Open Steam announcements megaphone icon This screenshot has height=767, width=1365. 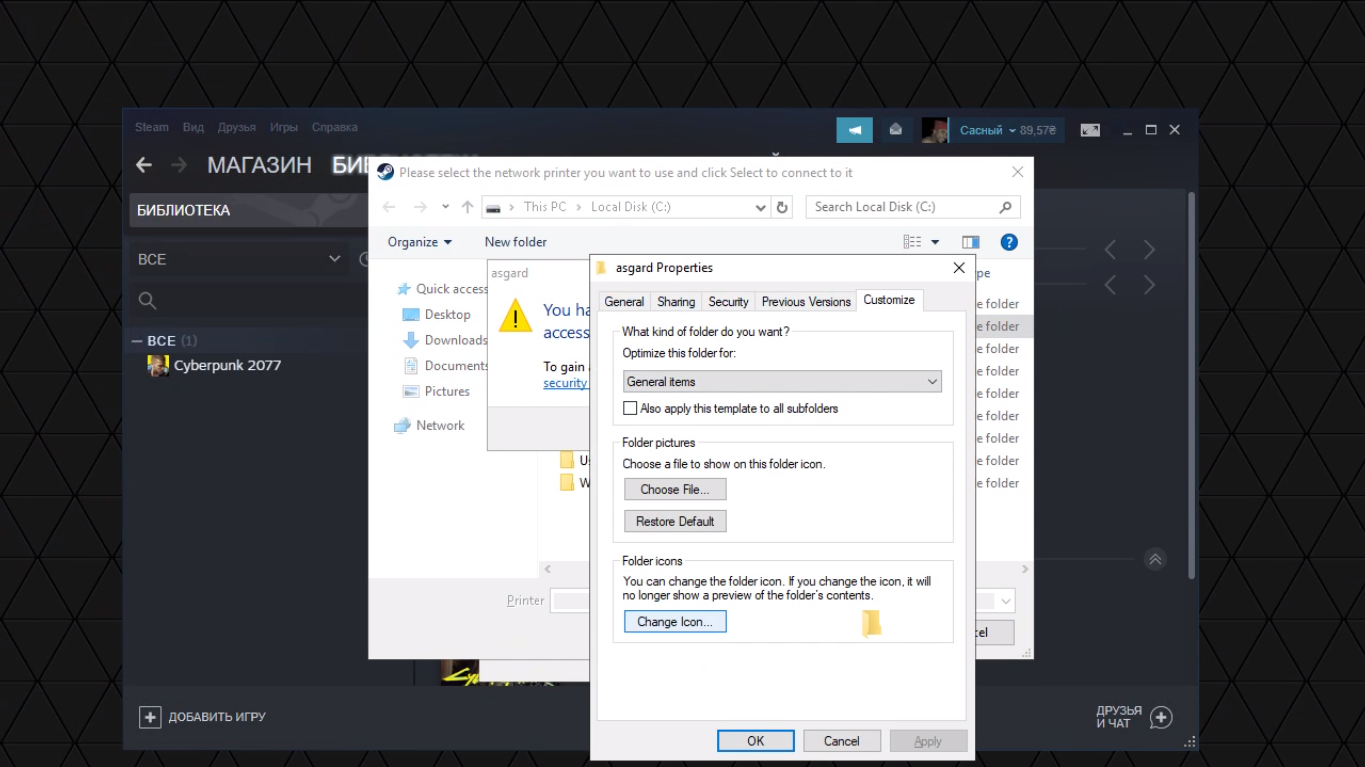tap(854, 130)
